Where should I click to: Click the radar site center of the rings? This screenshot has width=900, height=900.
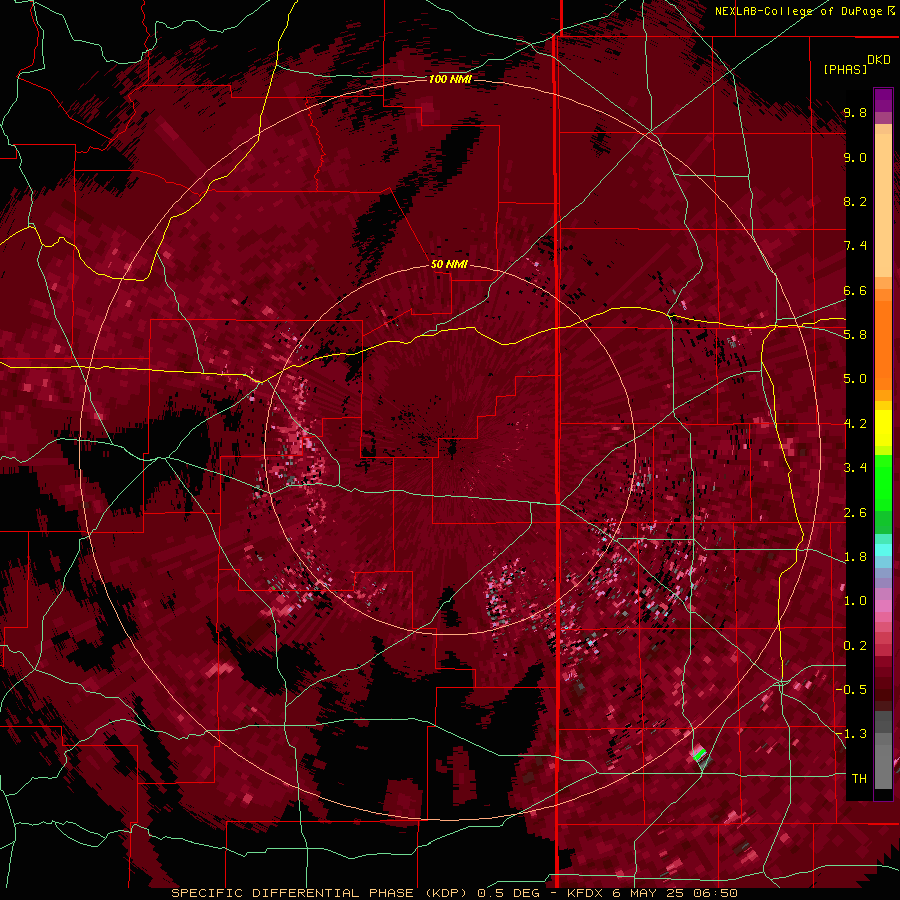click(x=451, y=449)
